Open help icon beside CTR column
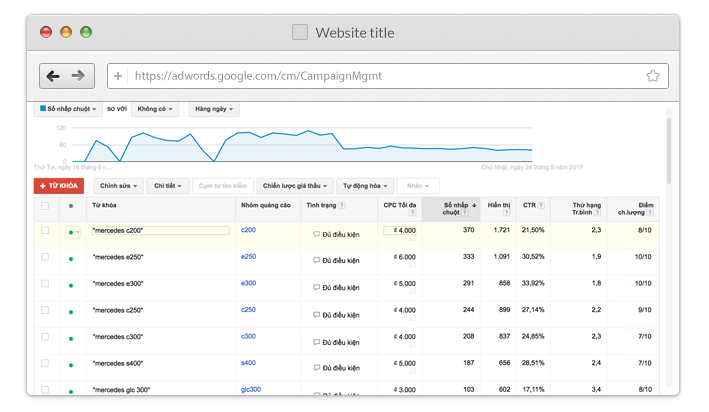 pos(542,206)
